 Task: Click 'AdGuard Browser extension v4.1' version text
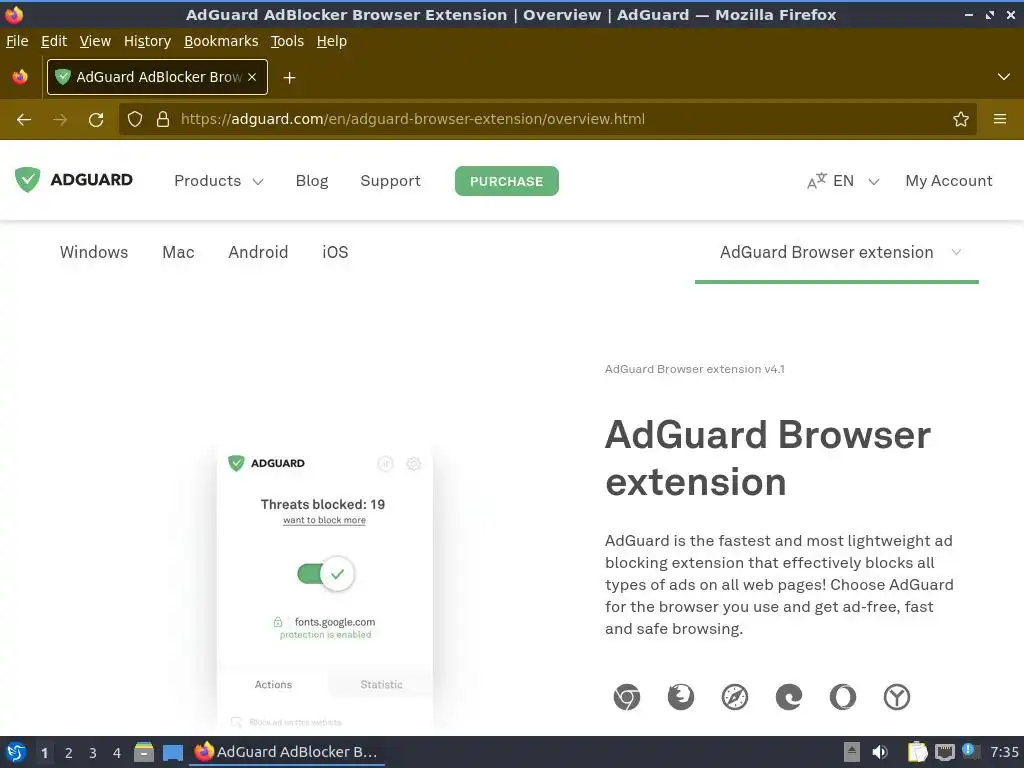pos(695,369)
